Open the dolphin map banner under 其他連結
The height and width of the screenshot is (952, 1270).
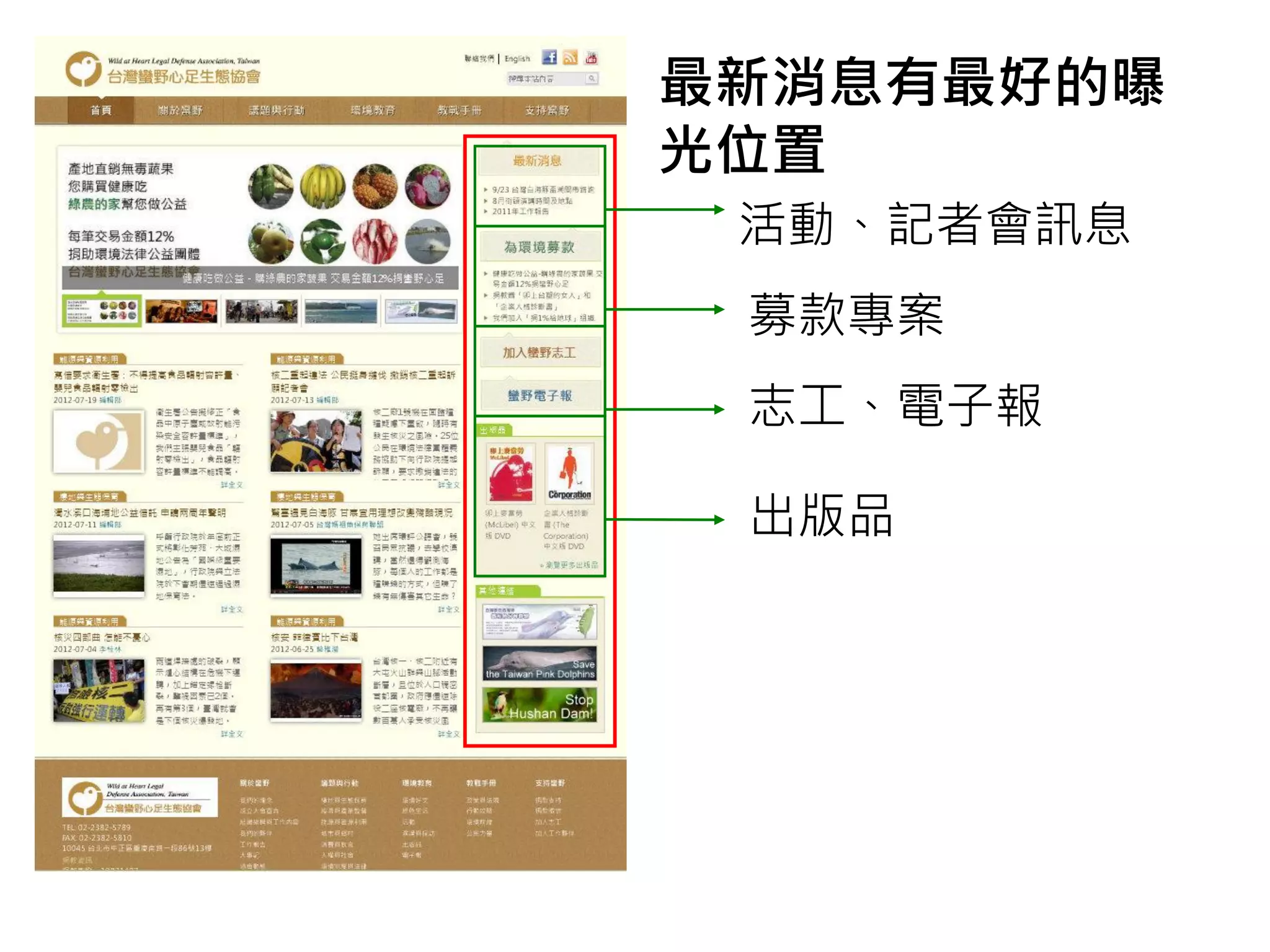(x=540, y=622)
